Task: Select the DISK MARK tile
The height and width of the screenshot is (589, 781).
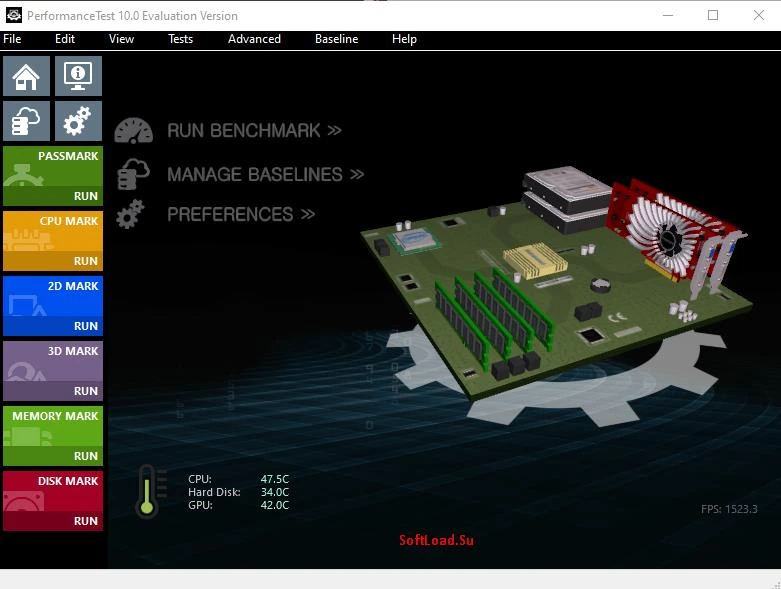Action: [x=53, y=491]
